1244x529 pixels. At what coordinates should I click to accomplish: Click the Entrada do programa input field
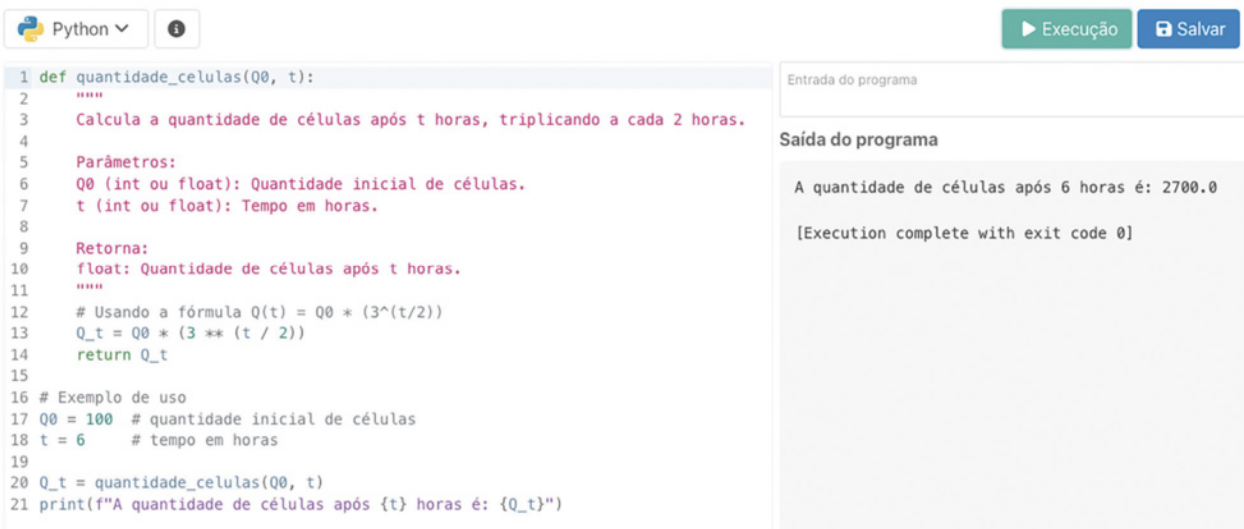point(1010,89)
